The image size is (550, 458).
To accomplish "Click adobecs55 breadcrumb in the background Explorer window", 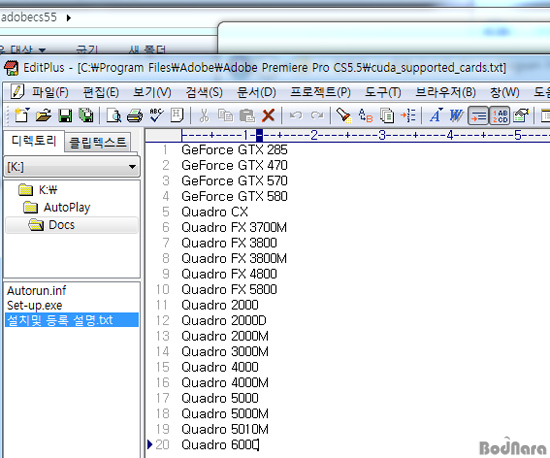I will point(29,17).
